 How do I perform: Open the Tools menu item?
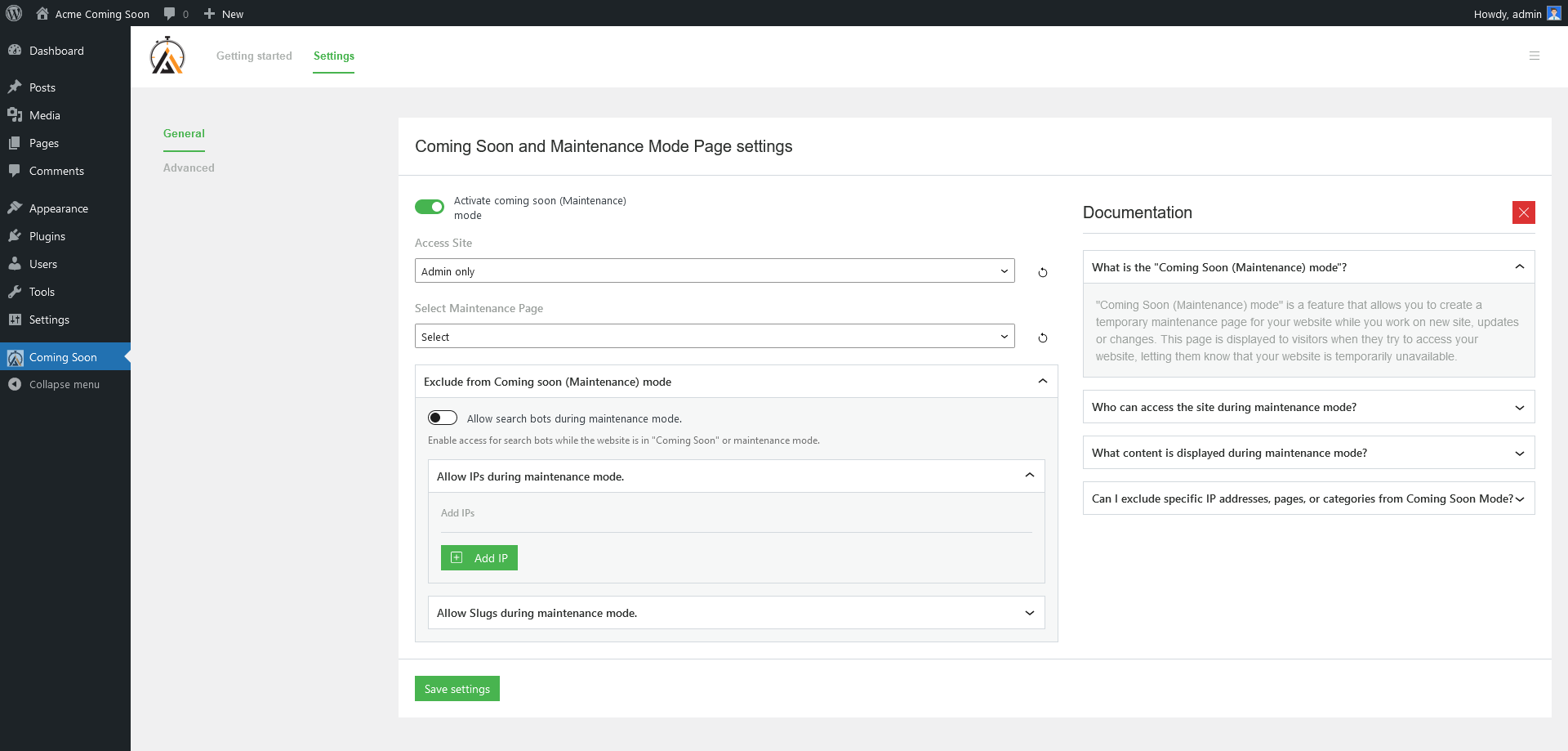click(x=65, y=292)
